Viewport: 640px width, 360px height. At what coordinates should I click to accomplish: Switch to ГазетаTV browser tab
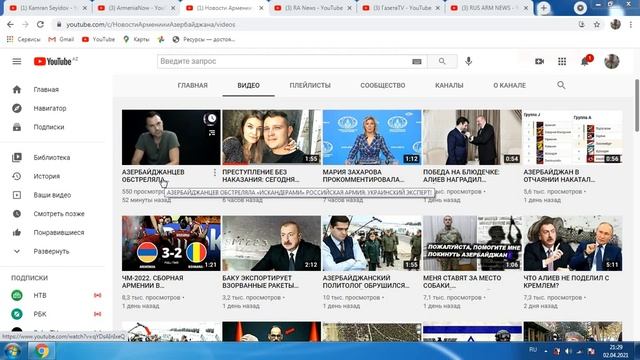(x=401, y=8)
